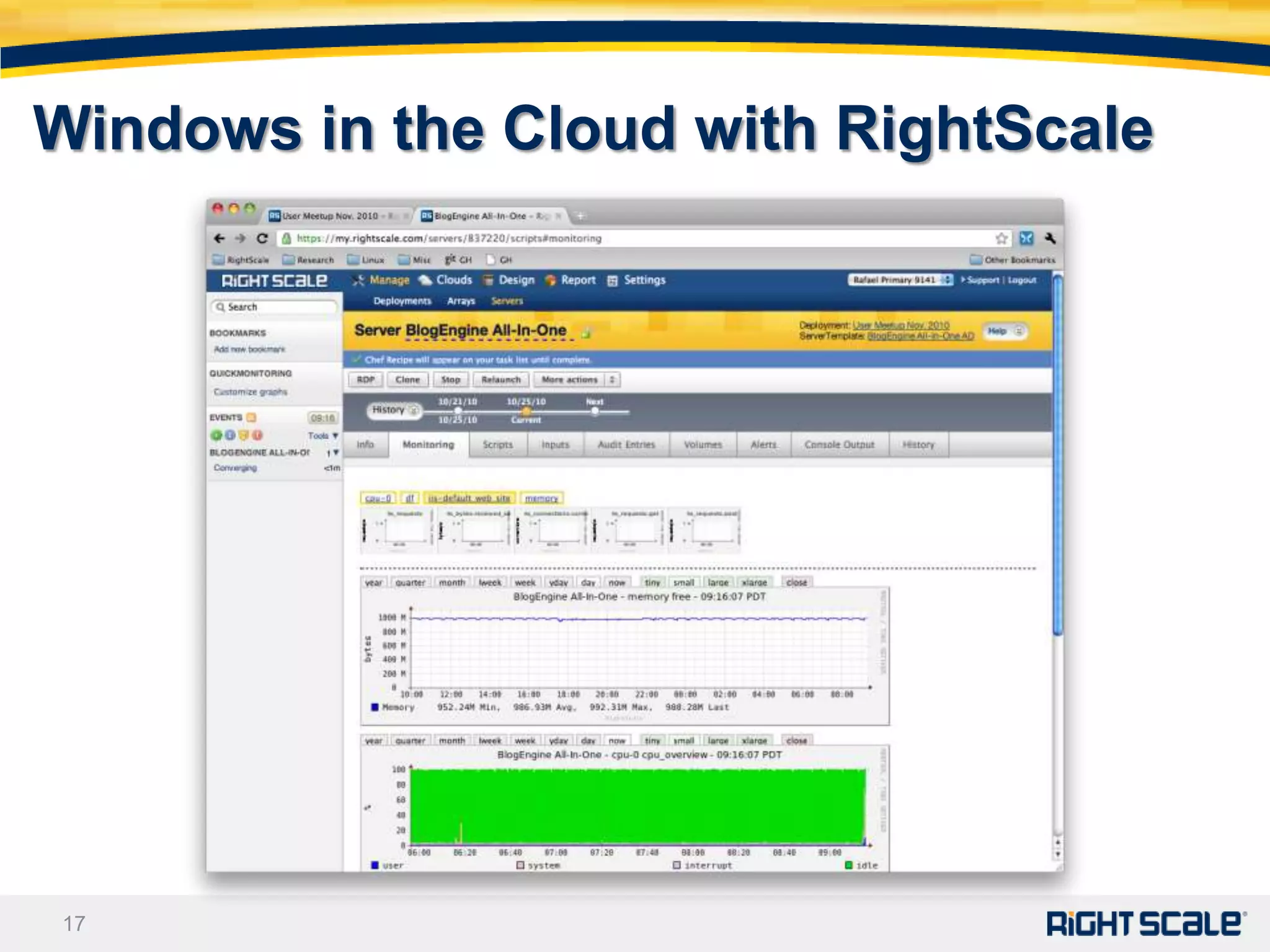Click Add new bookmark in the sidebar
Screen dimensions: 1270x952
pyautogui.click(x=249, y=349)
